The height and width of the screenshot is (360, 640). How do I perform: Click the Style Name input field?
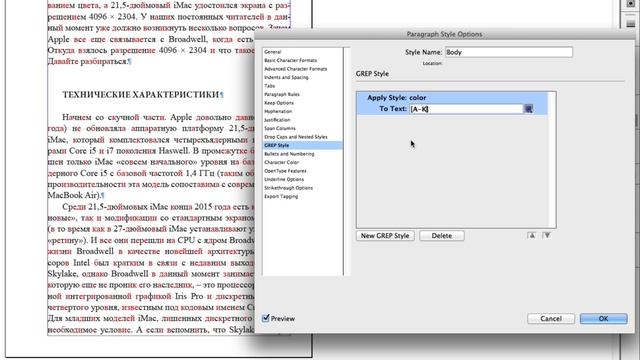[509, 52]
